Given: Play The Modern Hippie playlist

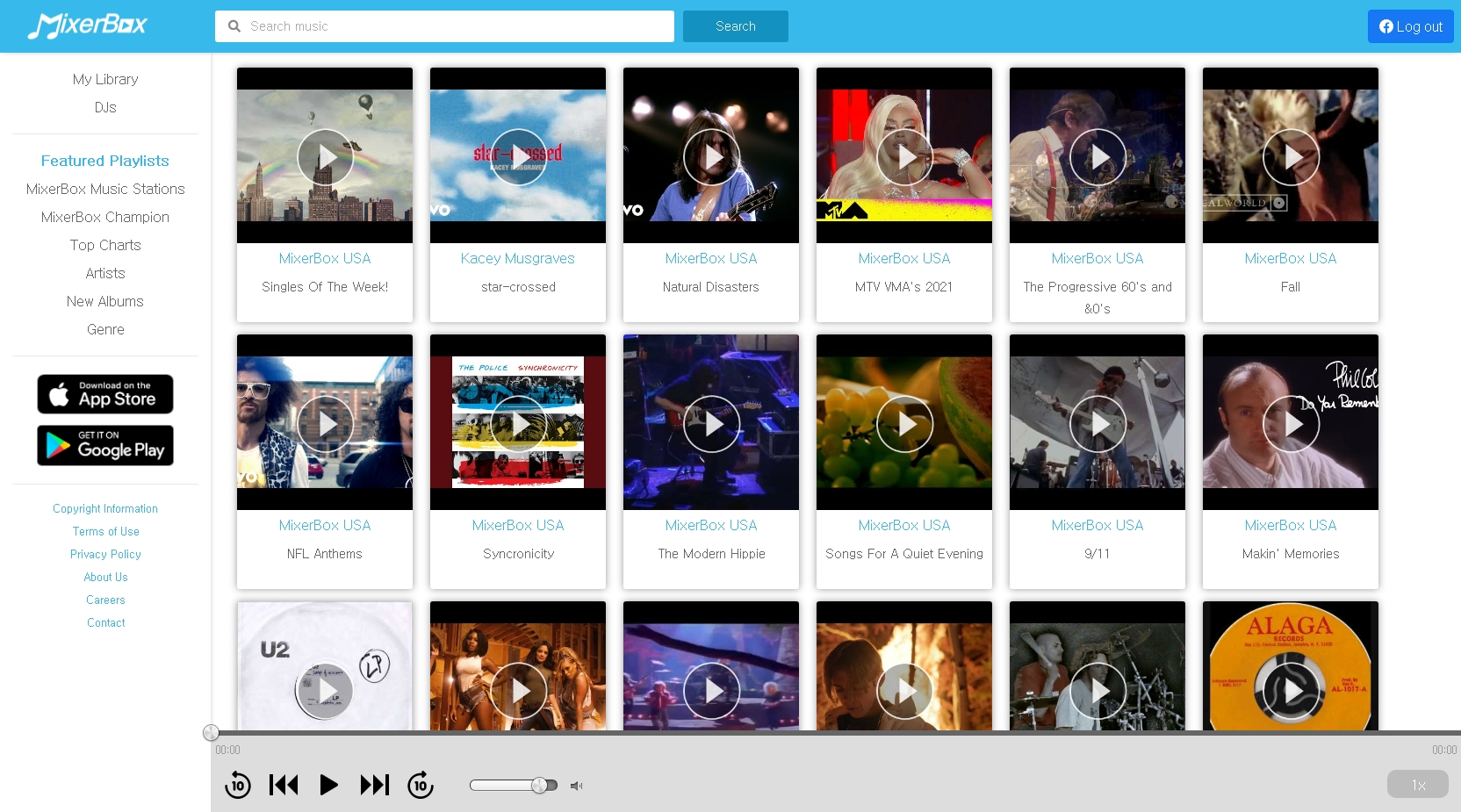Looking at the screenshot, I should pyautogui.click(x=711, y=424).
